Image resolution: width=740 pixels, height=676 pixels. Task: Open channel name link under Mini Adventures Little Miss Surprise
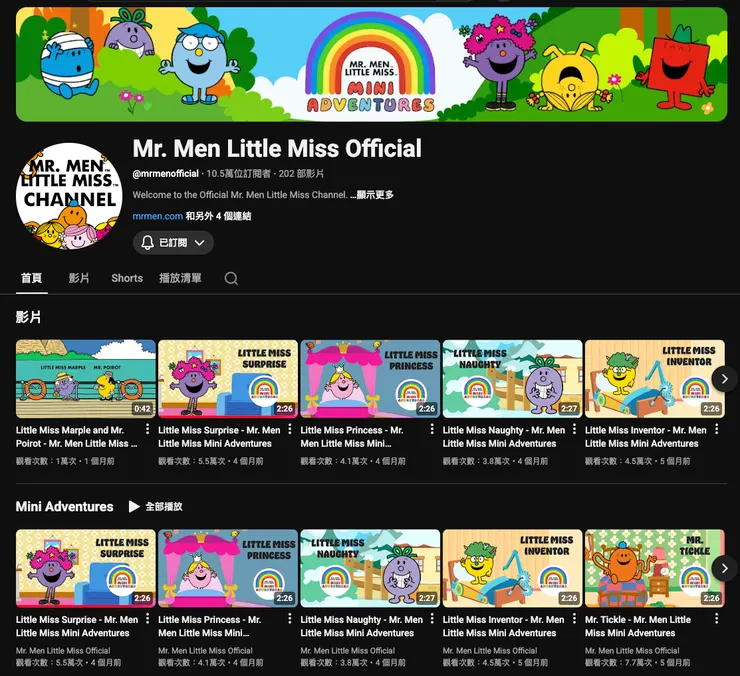point(63,651)
